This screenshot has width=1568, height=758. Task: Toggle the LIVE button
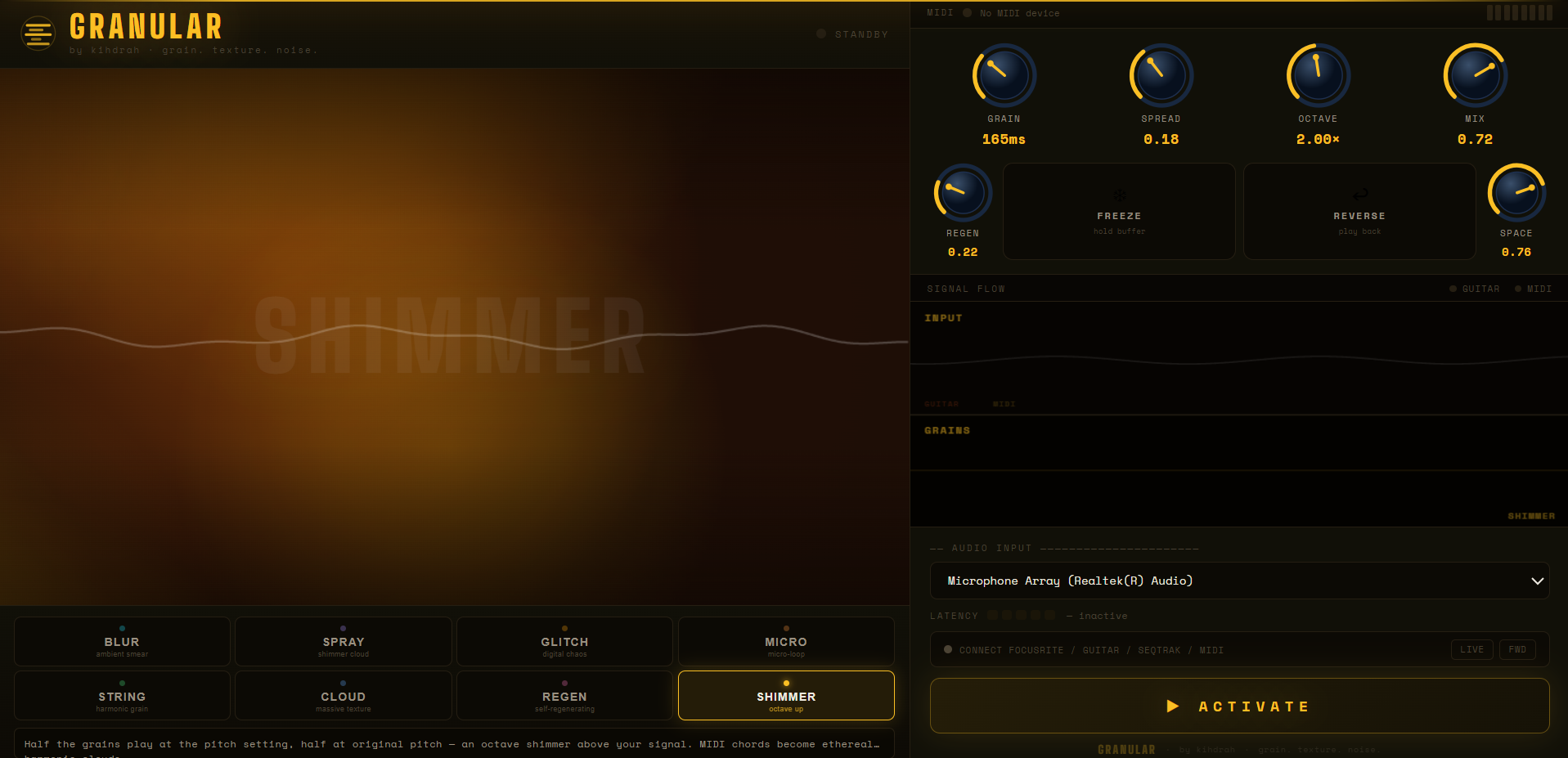point(1471,650)
